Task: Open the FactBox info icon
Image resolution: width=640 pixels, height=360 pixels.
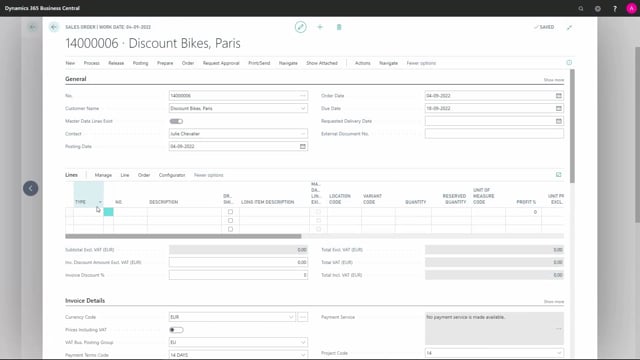Action: pyautogui.click(x=569, y=62)
